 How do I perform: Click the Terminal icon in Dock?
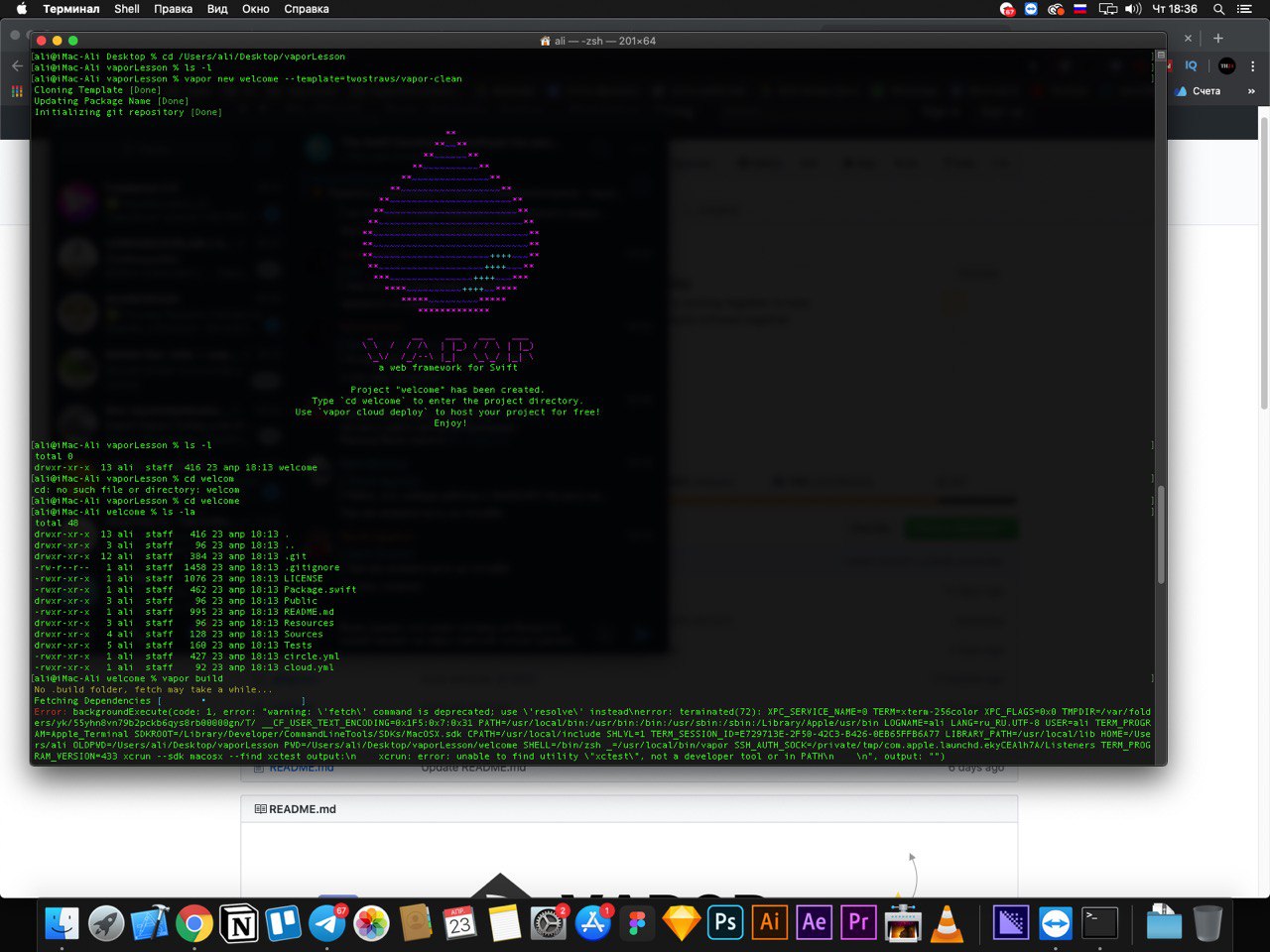1099,924
